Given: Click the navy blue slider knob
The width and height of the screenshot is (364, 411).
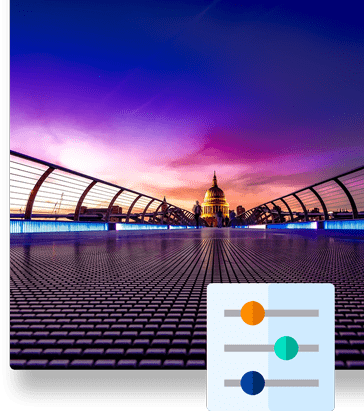Looking at the screenshot, I should (x=252, y=383).
